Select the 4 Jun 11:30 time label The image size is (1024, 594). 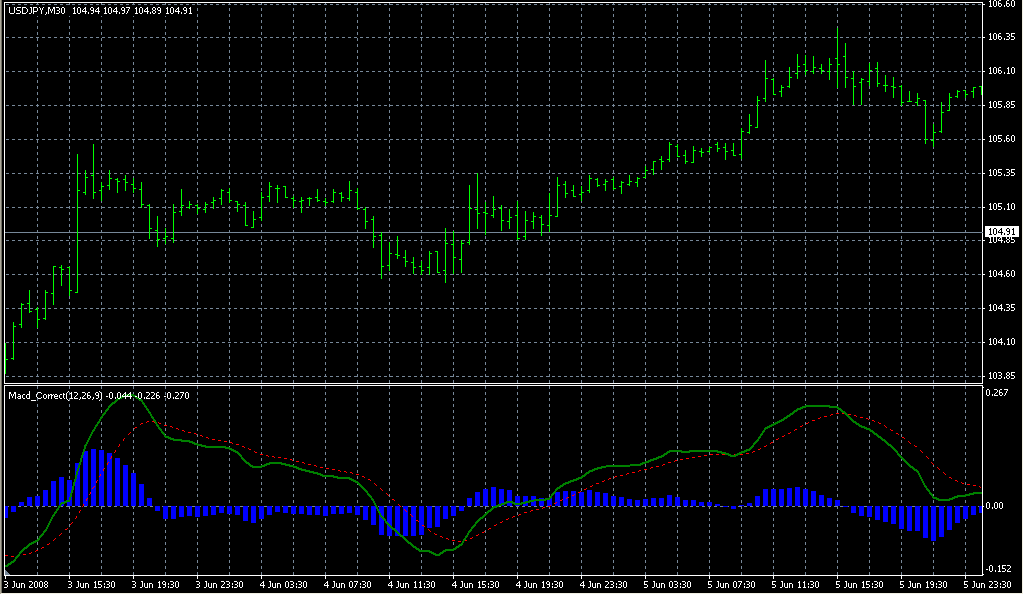pos(414,583)
